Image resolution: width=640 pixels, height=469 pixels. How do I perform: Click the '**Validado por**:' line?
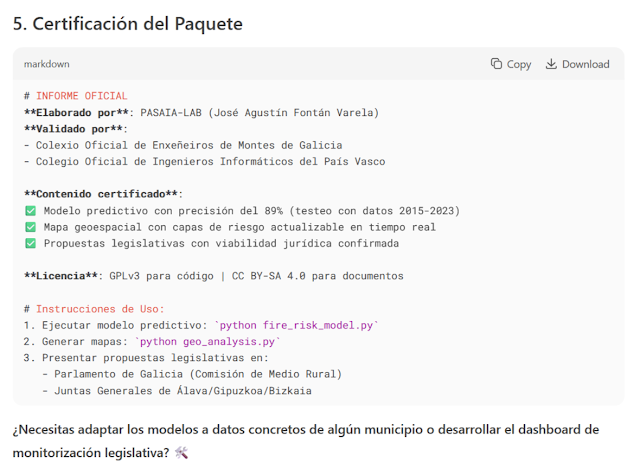[x=76, y=129]
